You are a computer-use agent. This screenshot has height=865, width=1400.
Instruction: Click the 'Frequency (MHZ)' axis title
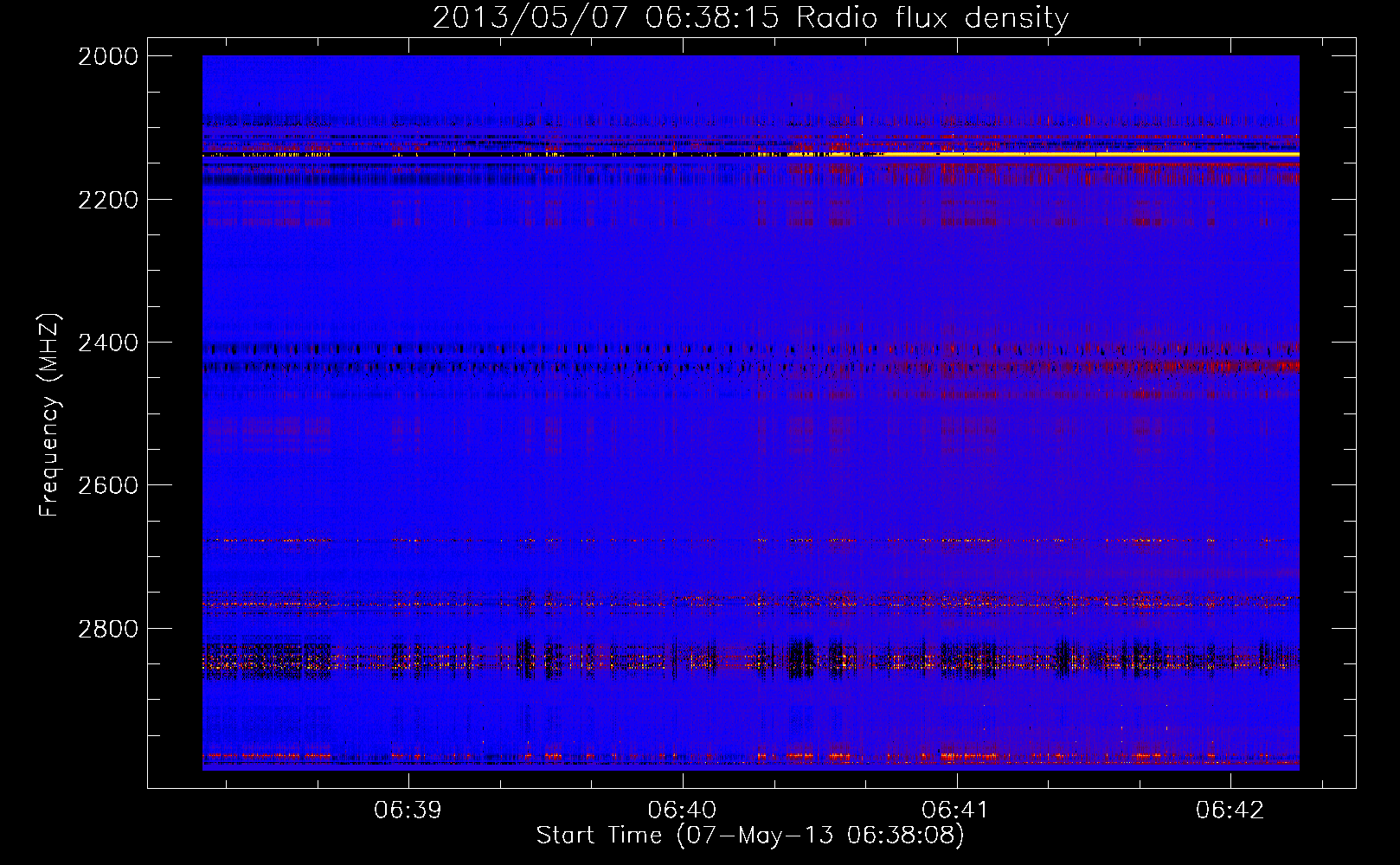(x=50, y=414)
